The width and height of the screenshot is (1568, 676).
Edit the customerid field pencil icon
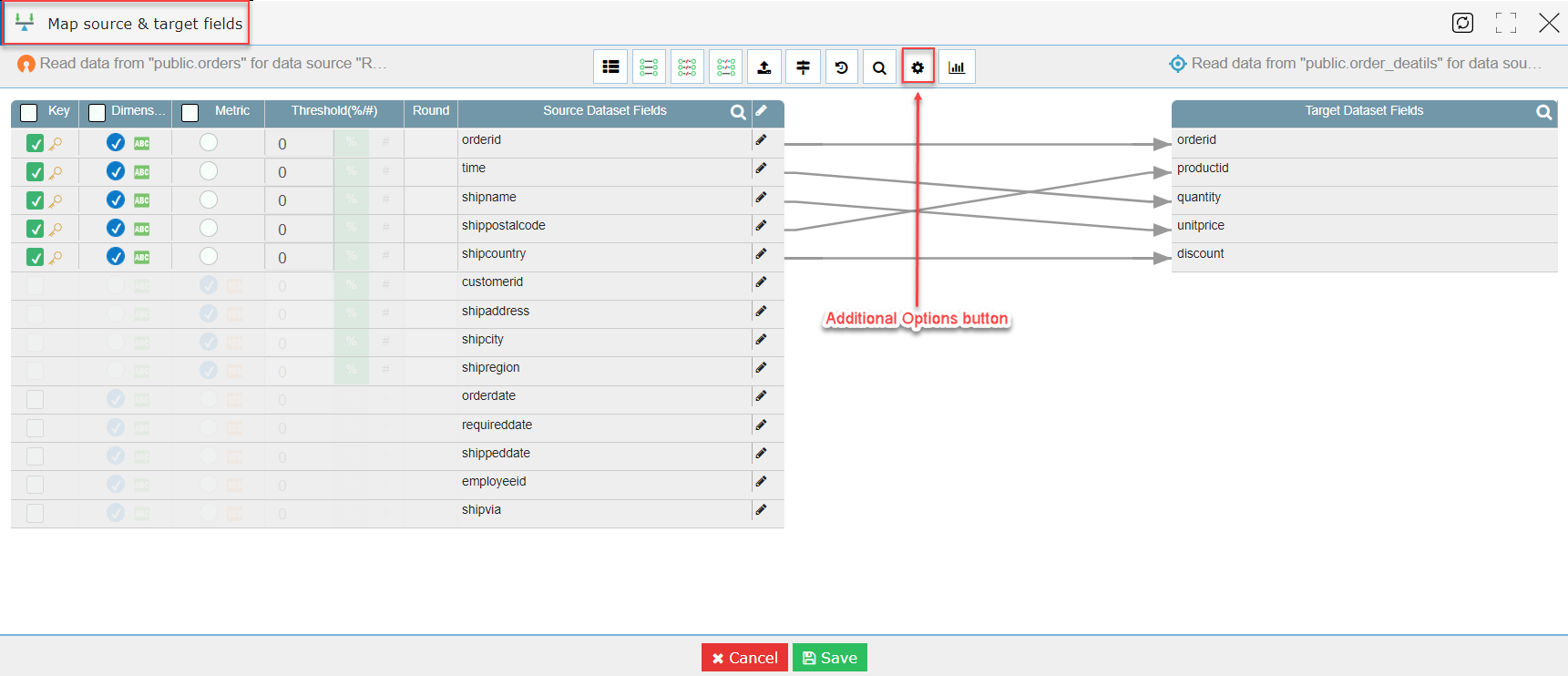point(761,282)
